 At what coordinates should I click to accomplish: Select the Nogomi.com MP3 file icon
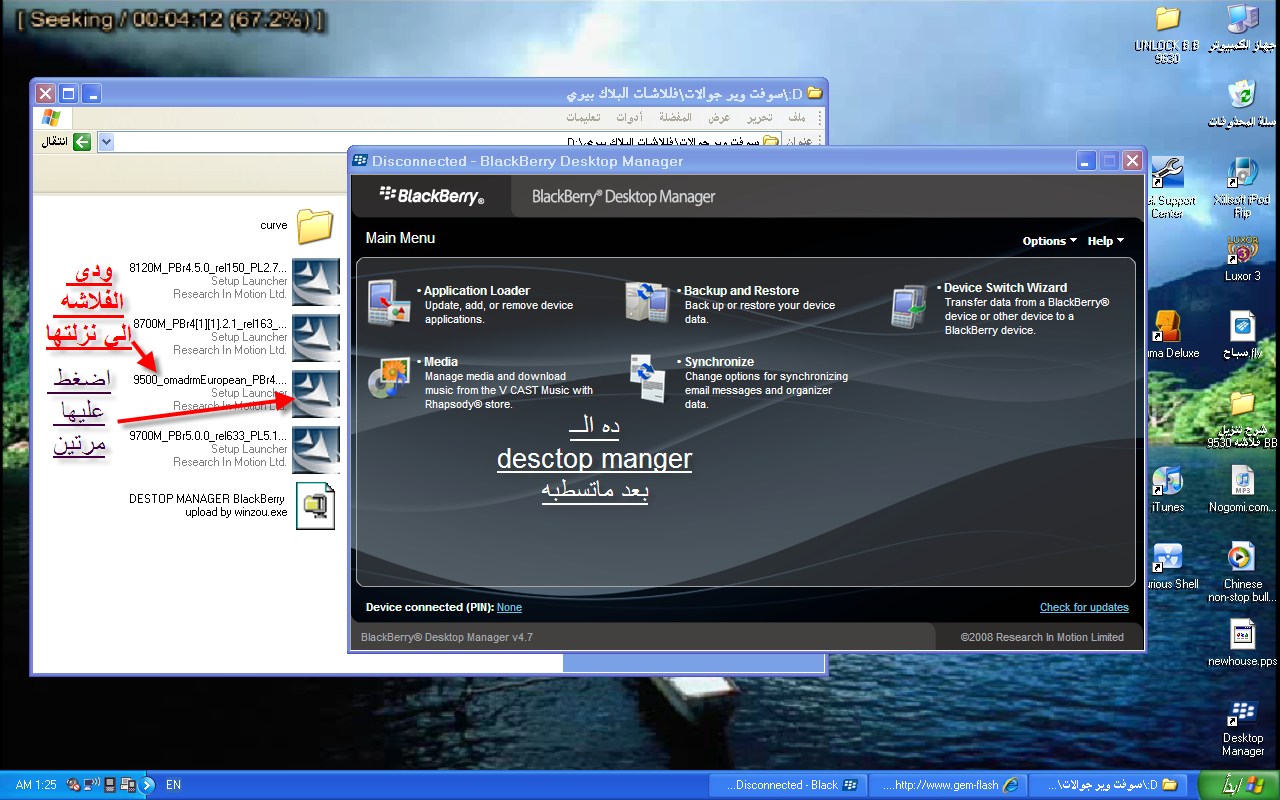pyautogui.click(x=1242, y=480)
